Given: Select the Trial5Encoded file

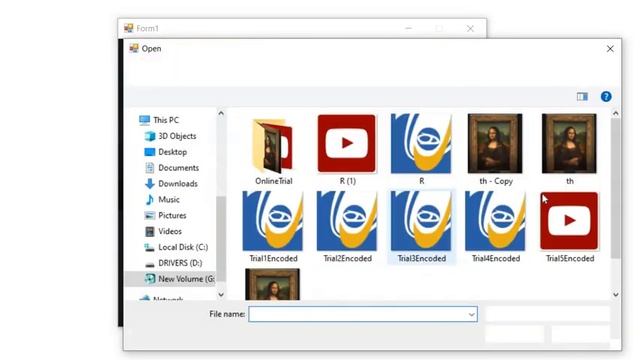Looking at the screenshot, I should click(x=569, y=221).
